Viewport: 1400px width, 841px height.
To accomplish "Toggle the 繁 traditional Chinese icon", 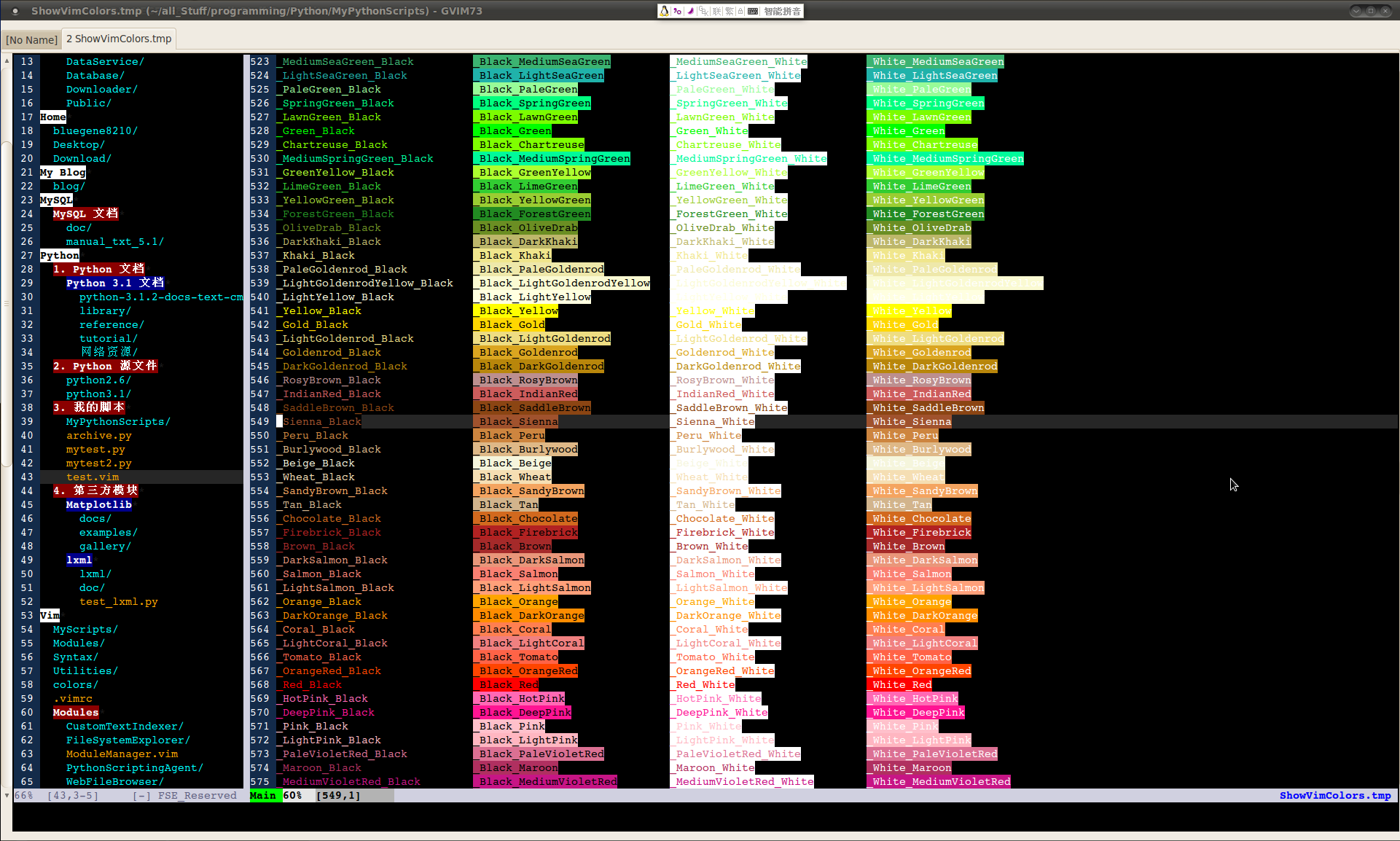I will click(x=729, y=11).
